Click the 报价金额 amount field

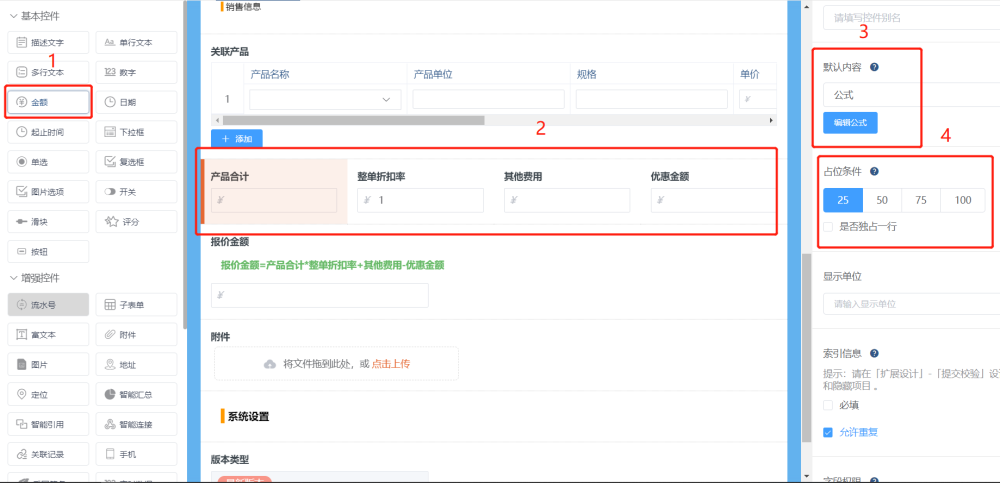[x=320, y=295]
